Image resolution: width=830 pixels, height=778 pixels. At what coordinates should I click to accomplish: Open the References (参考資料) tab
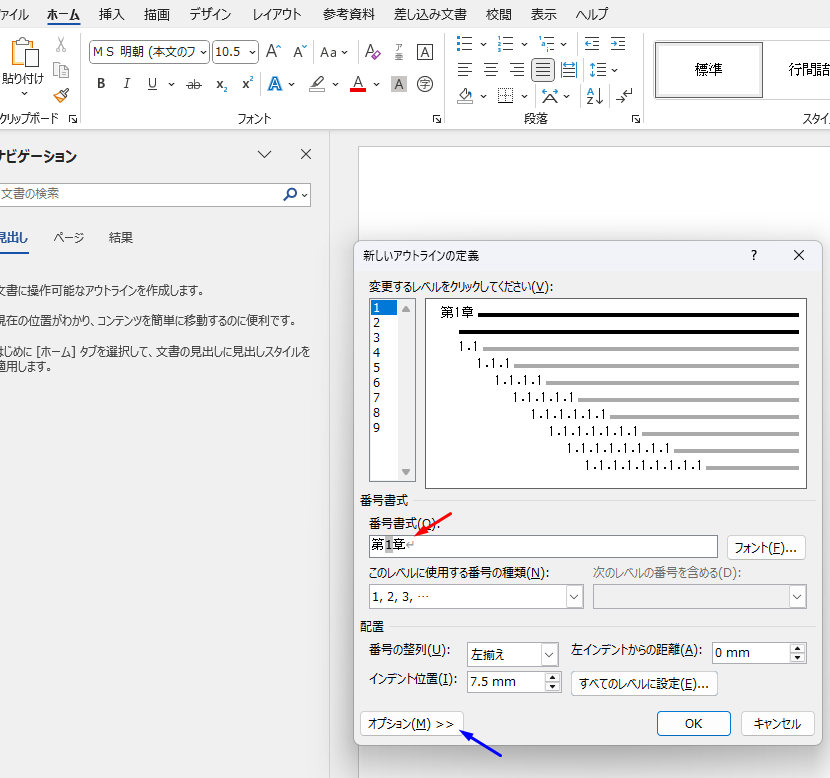click(x=349, y=14)
